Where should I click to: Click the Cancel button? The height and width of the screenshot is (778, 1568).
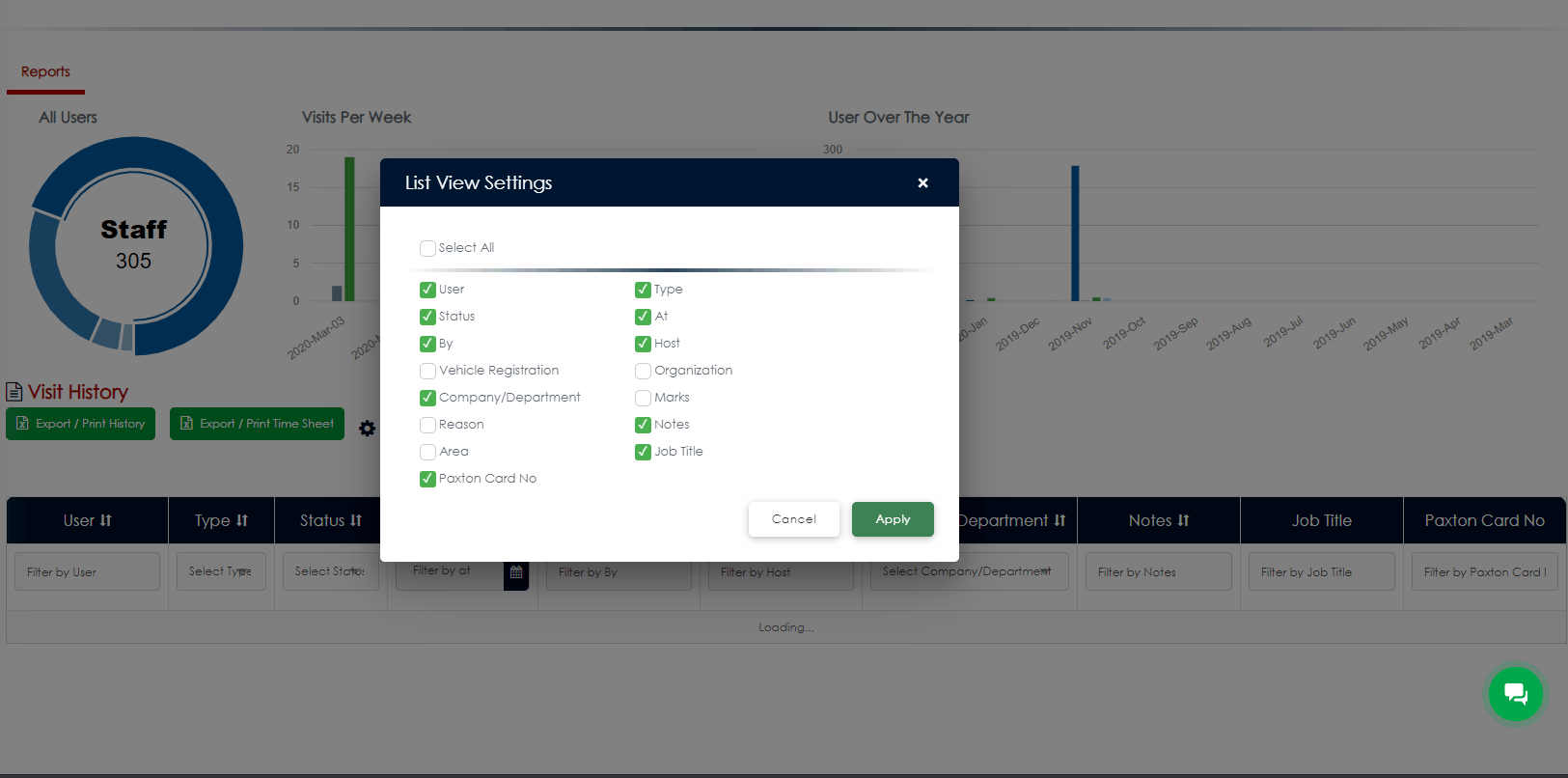click(x=793, y=519)
